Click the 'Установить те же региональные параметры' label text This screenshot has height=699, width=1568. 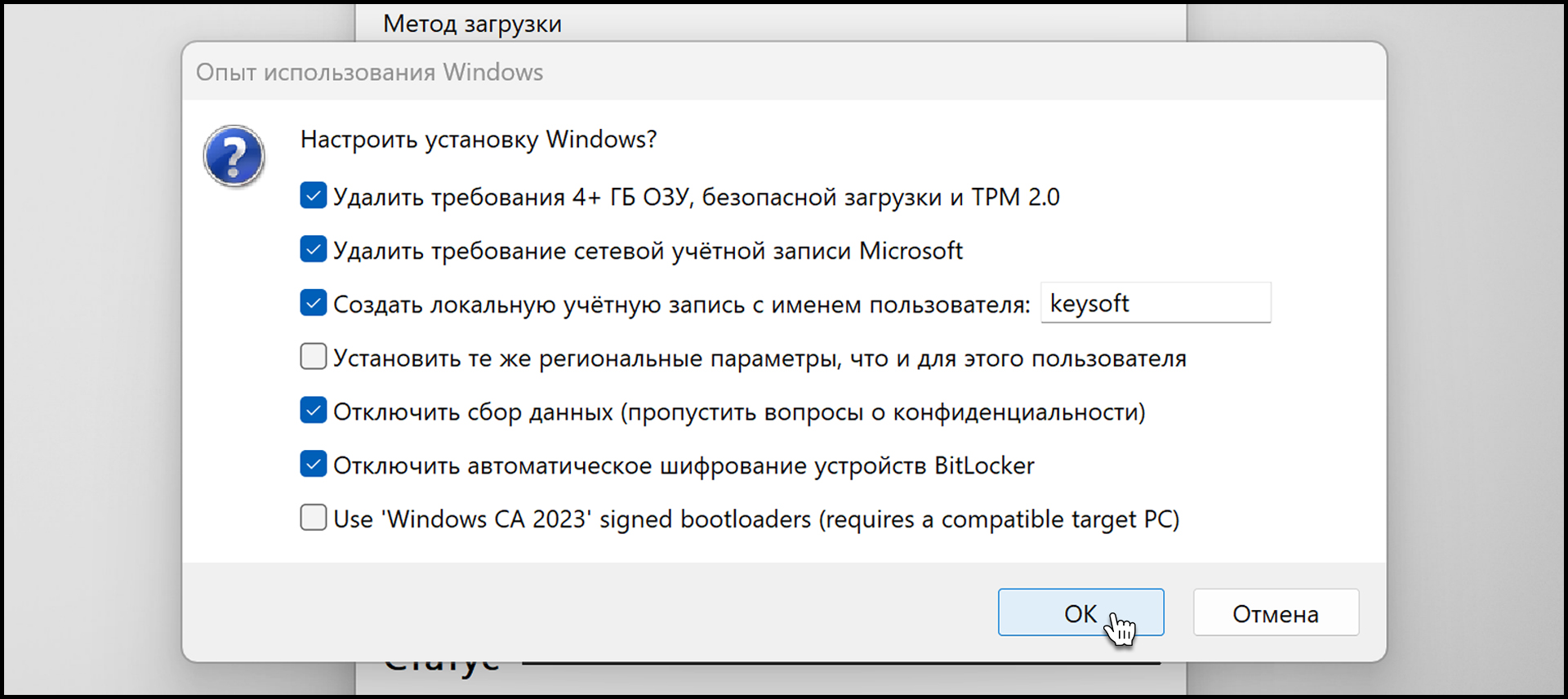759,358
